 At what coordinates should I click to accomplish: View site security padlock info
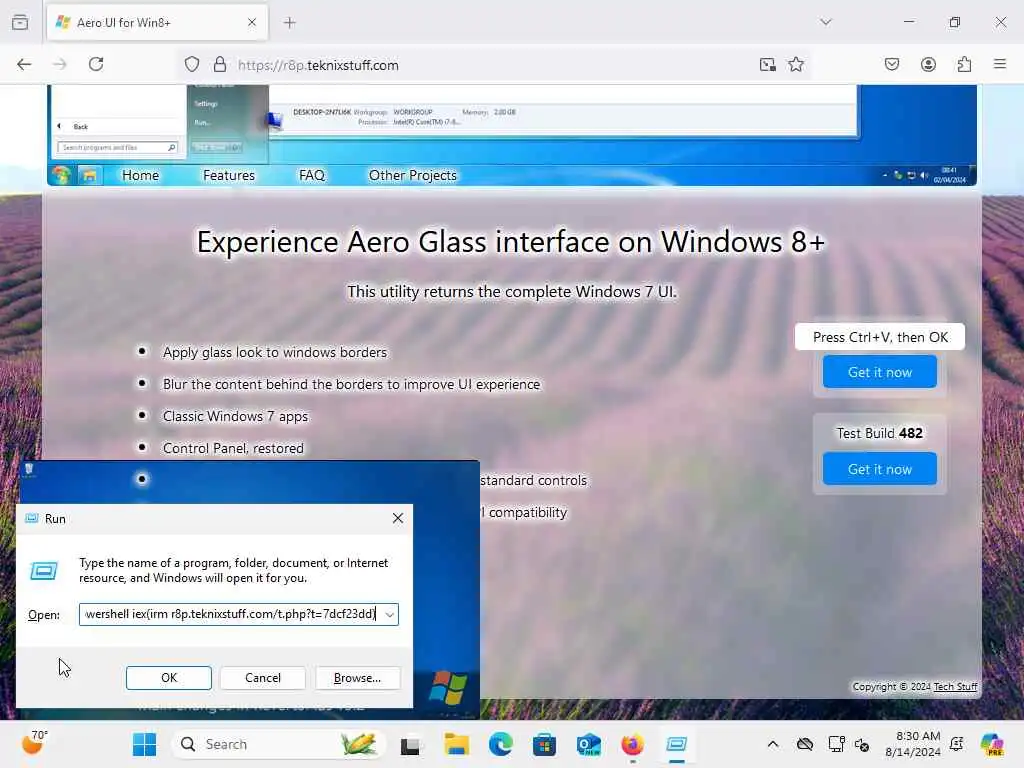pyautogui.click(x=220, y=65)
